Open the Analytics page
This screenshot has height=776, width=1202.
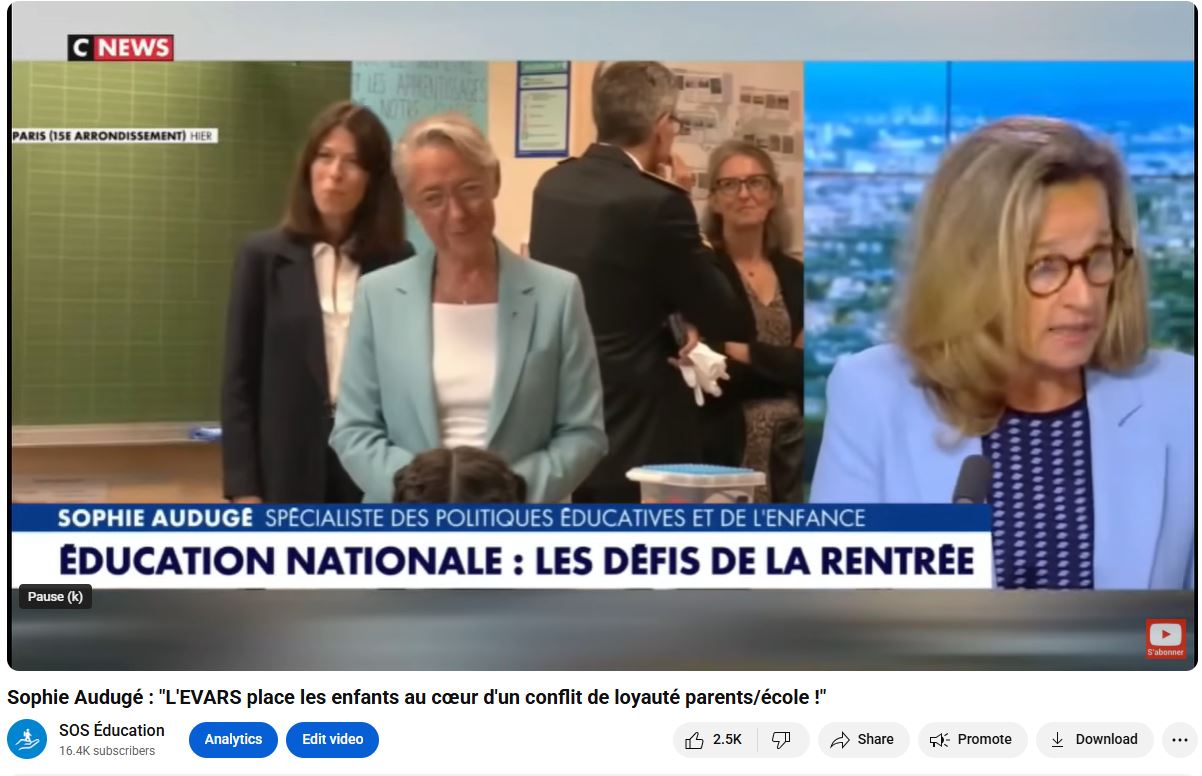point(233,740)
